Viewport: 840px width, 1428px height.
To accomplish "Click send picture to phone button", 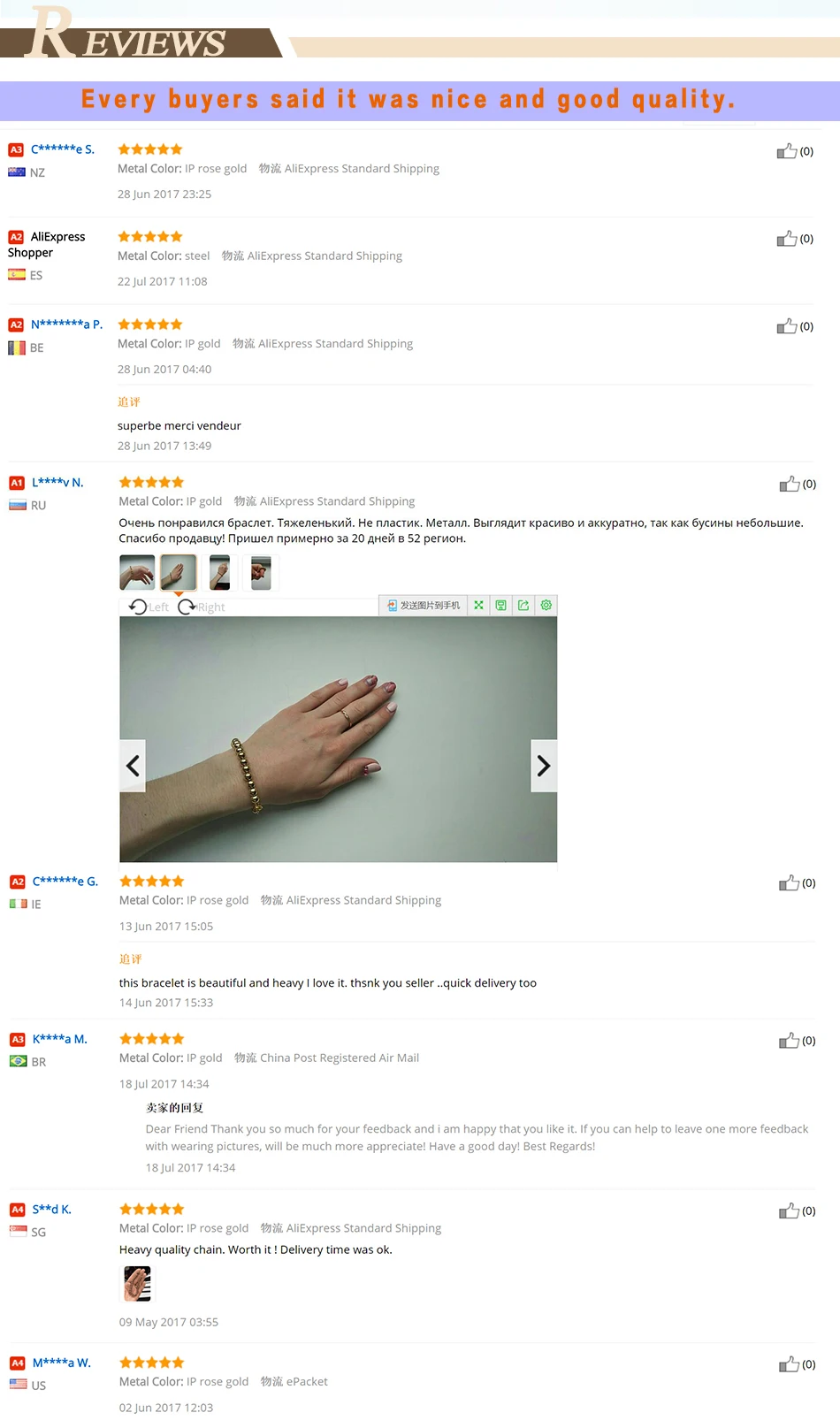I will point(424,605).
